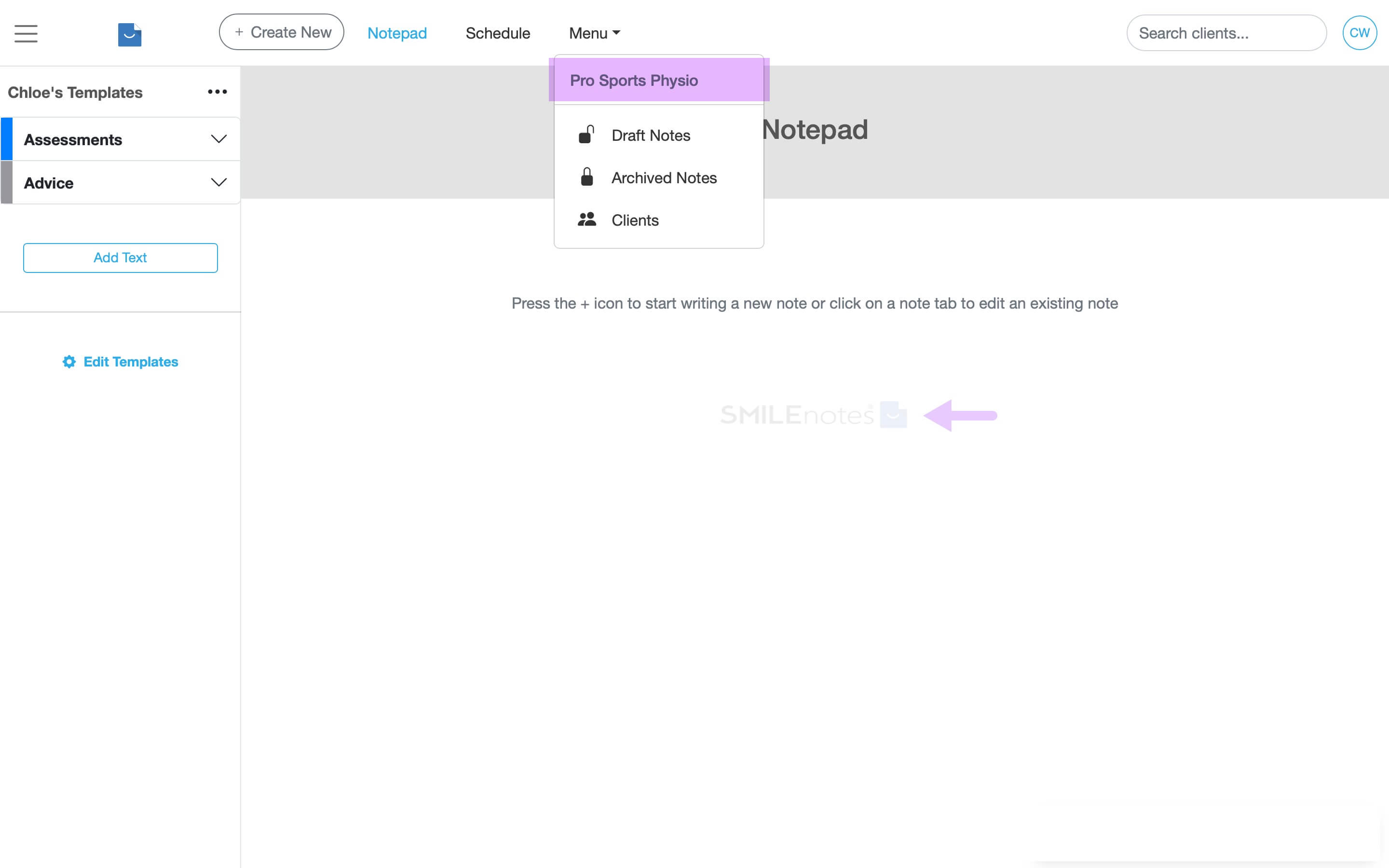This screenshot has height=868, width=1389.
Task: Expand the Advice template section
Action: coord(218,182)
